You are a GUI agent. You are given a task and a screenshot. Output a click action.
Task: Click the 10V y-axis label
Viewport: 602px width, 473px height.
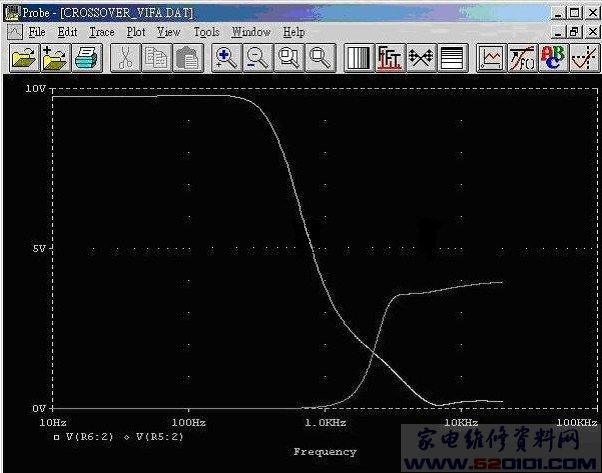(x=36, y=89)
